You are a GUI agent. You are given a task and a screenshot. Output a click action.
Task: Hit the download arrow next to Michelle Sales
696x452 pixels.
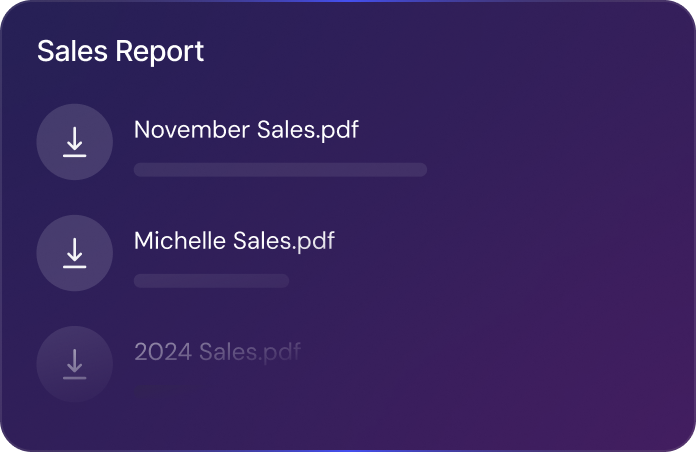74,253
